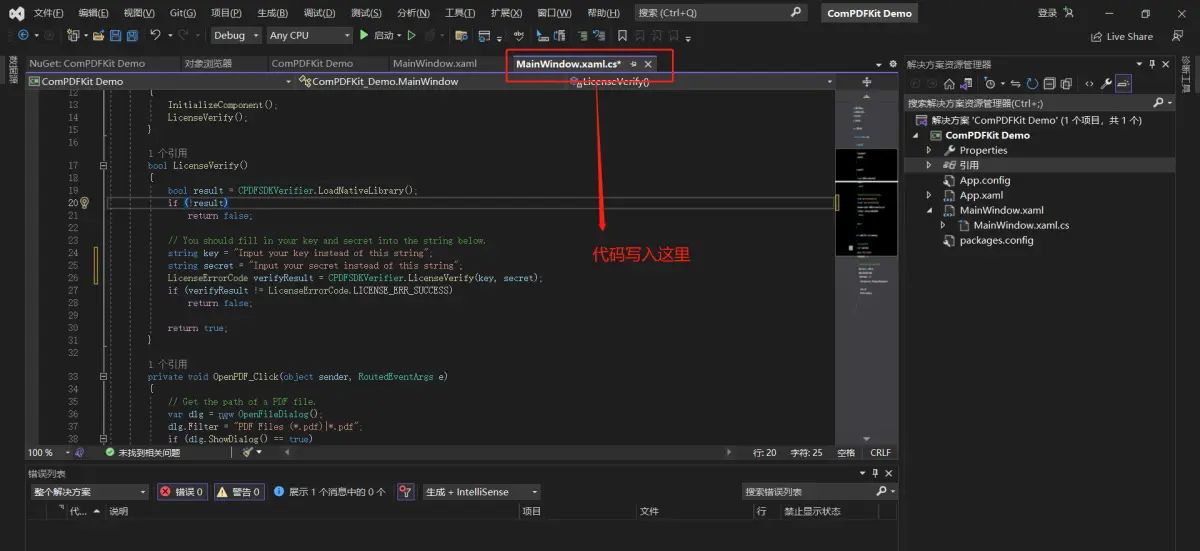Expand the 引用 references node
The image size is (1200, 551).
click(929, 165)
